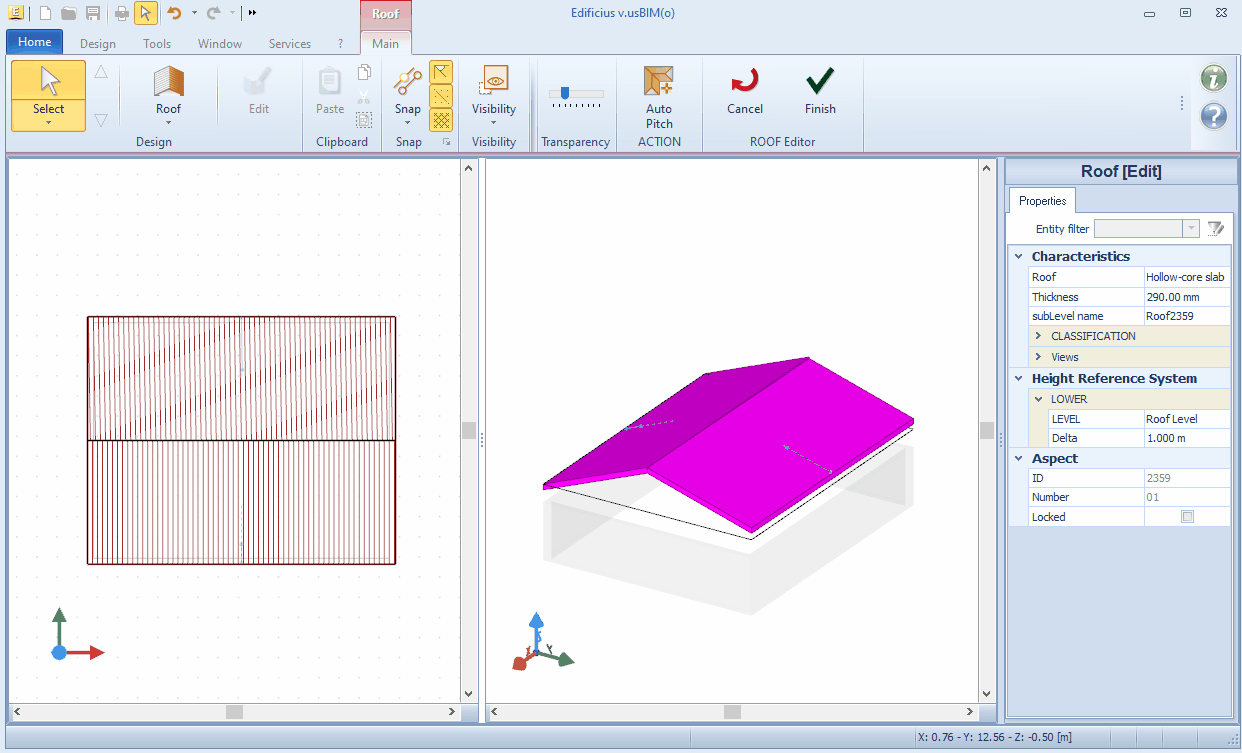
Task: Cancel the roof editor
Action: pos(744,90)
